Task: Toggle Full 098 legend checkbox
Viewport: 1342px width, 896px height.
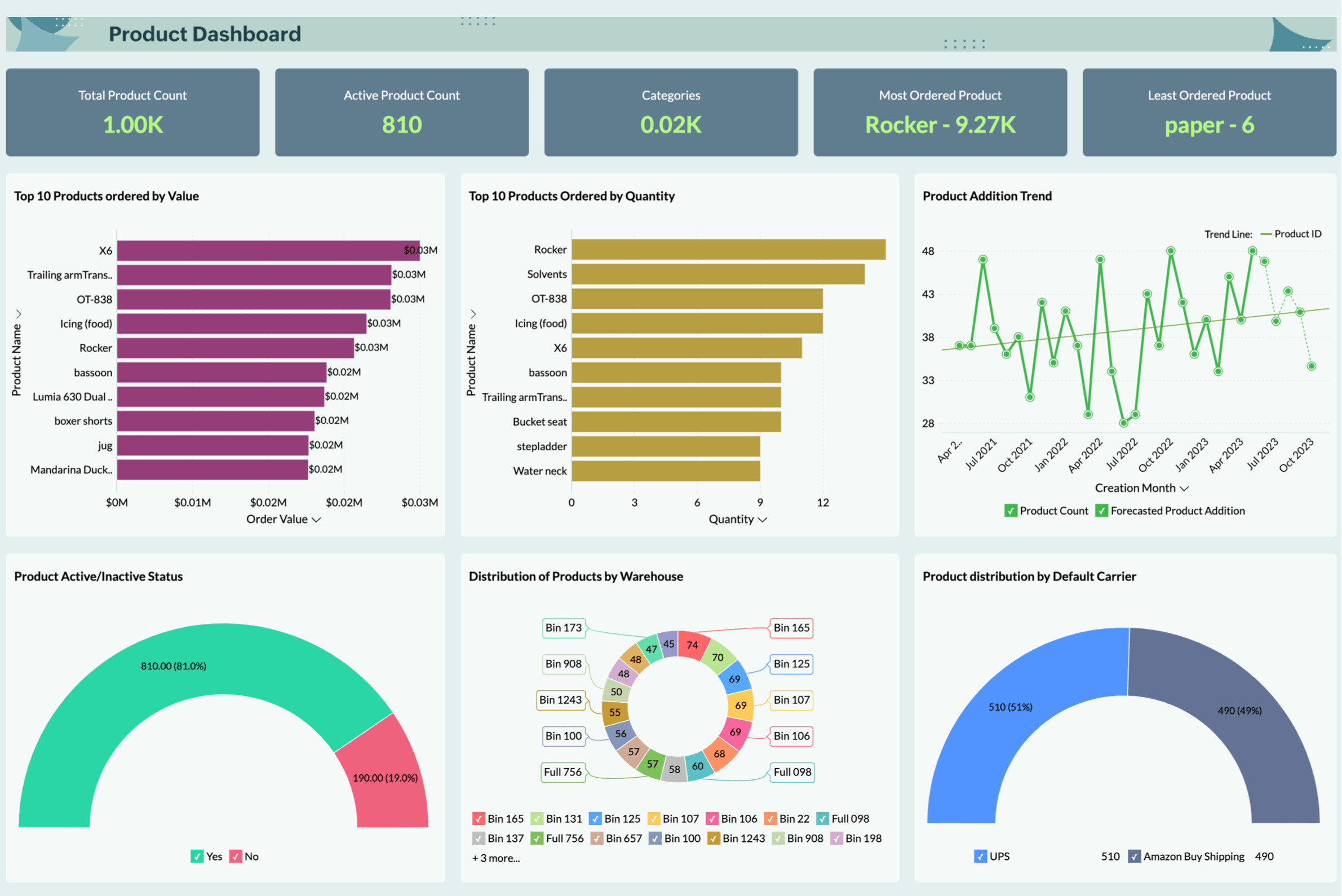Action: pos(822,818)
